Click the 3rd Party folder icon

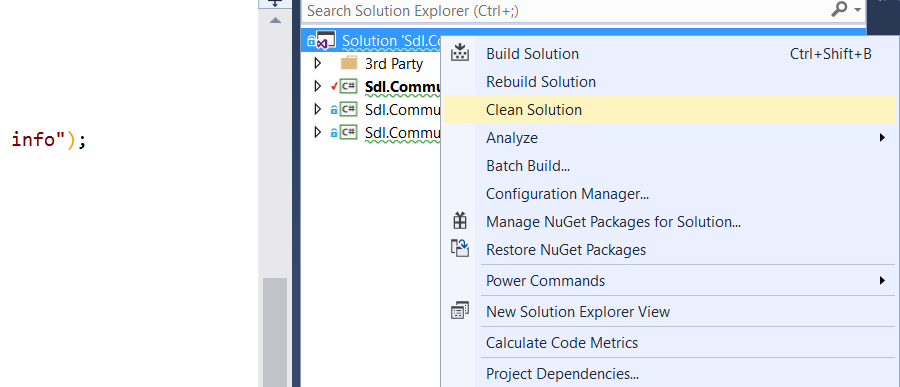348,63
